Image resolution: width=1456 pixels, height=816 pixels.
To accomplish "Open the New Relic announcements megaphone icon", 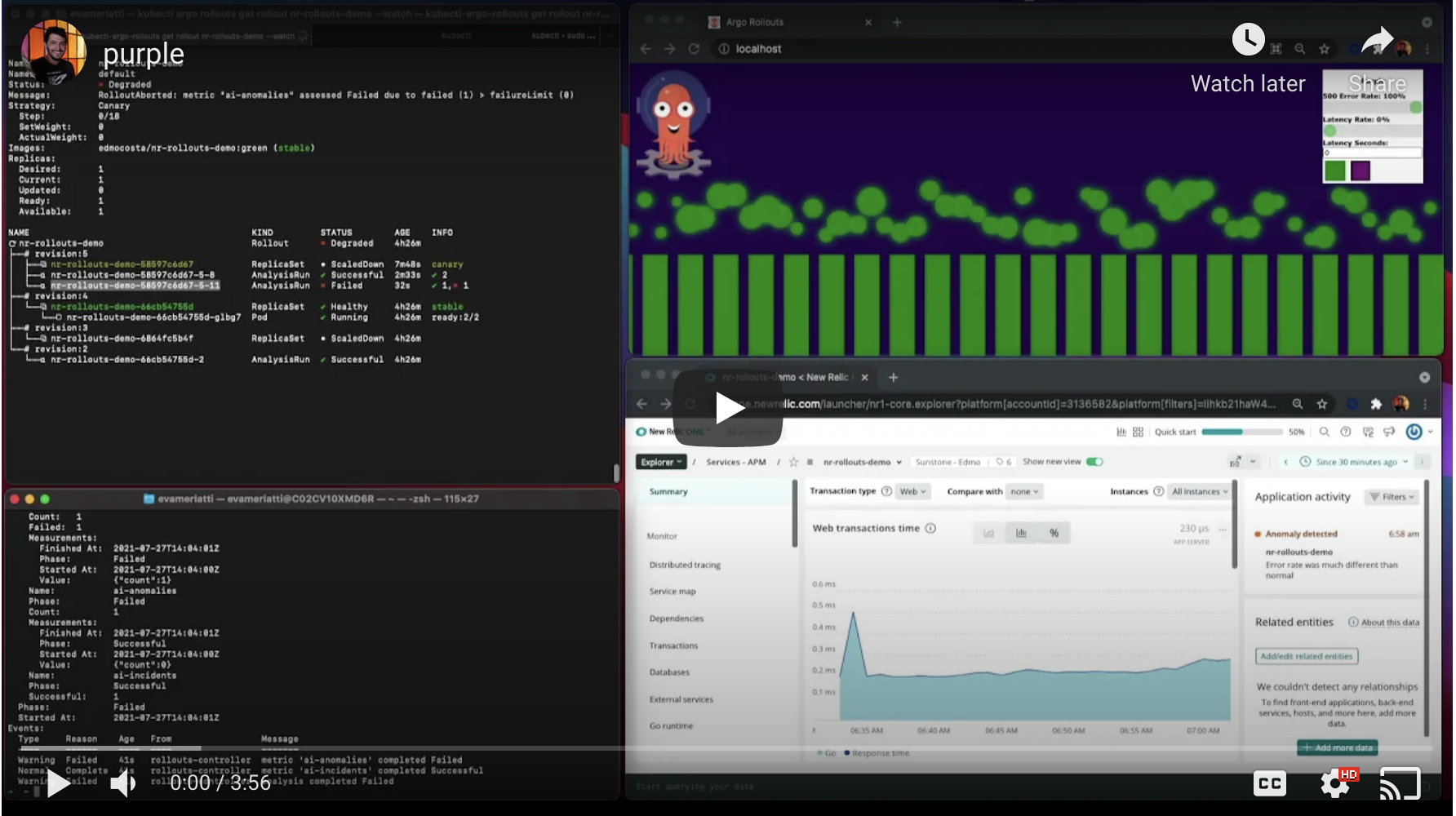I will pyautogui.click(x=1389, y=432).
